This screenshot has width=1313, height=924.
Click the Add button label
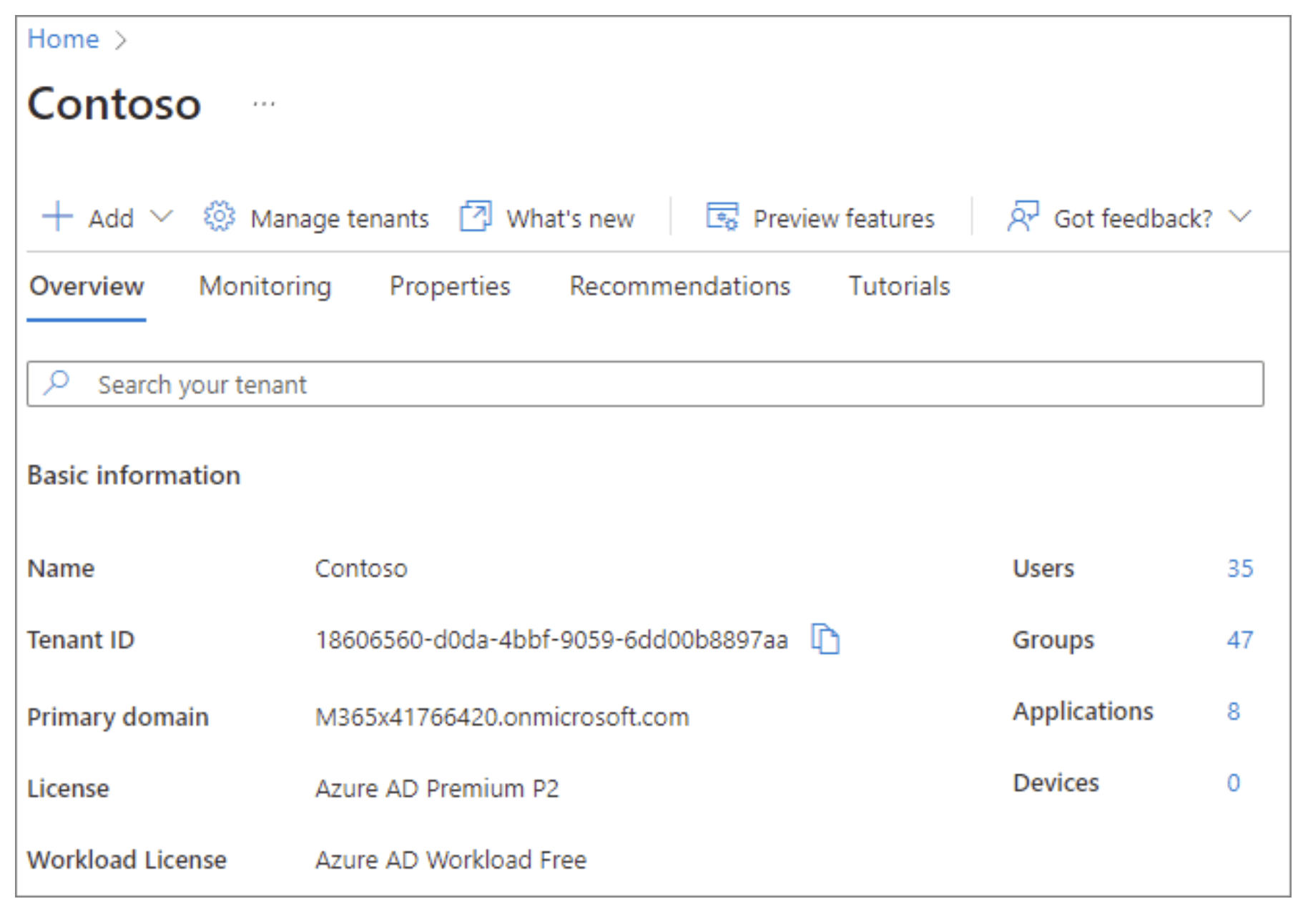(x=111, y=218)
